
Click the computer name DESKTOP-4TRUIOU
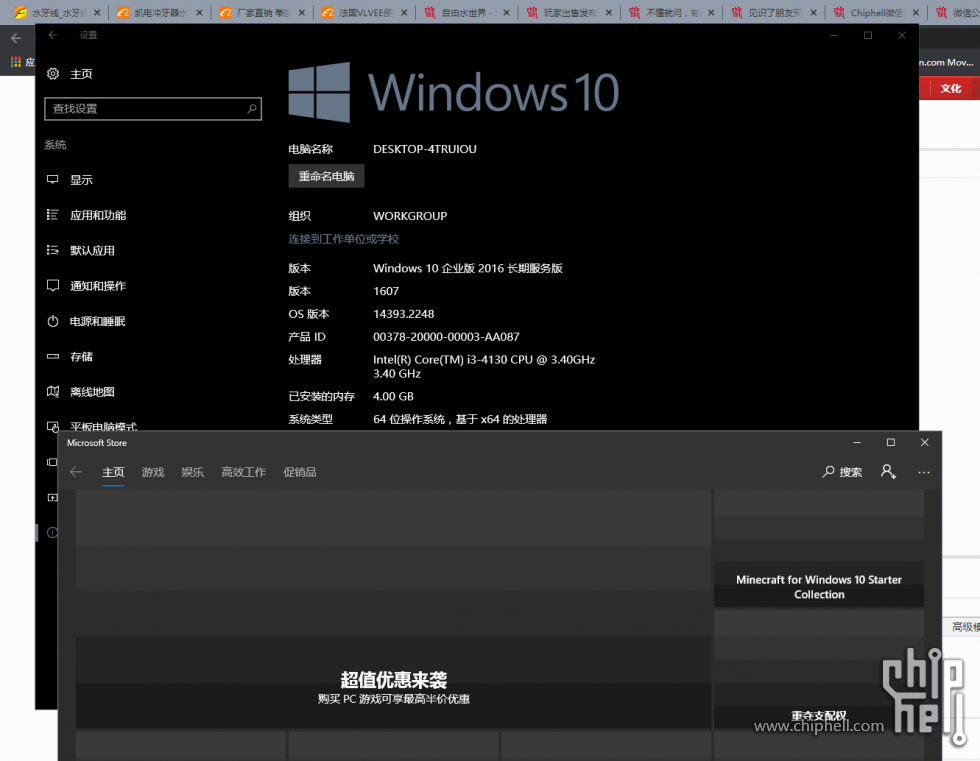click(x=425, y=149)
